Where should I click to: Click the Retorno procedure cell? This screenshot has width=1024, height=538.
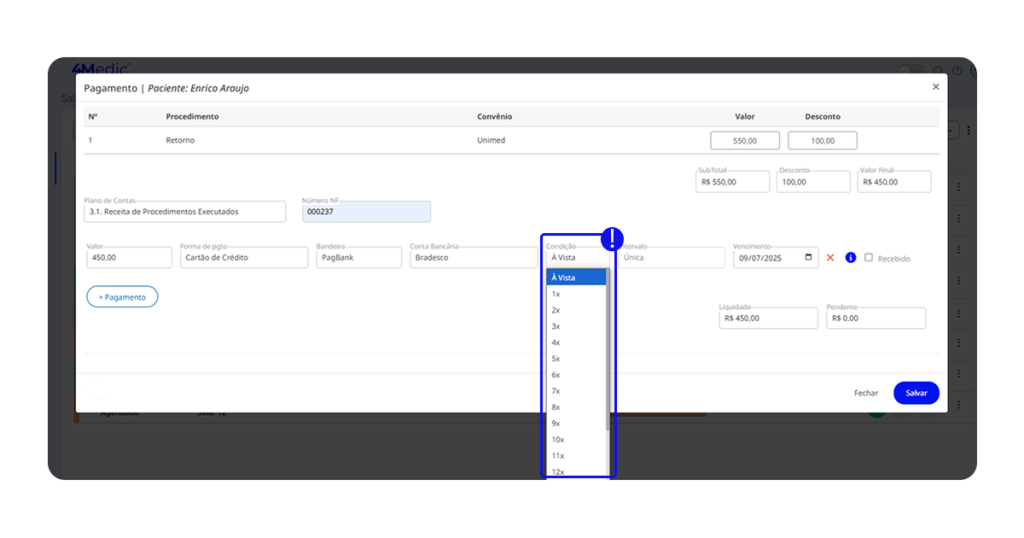(x=180, y=140)
